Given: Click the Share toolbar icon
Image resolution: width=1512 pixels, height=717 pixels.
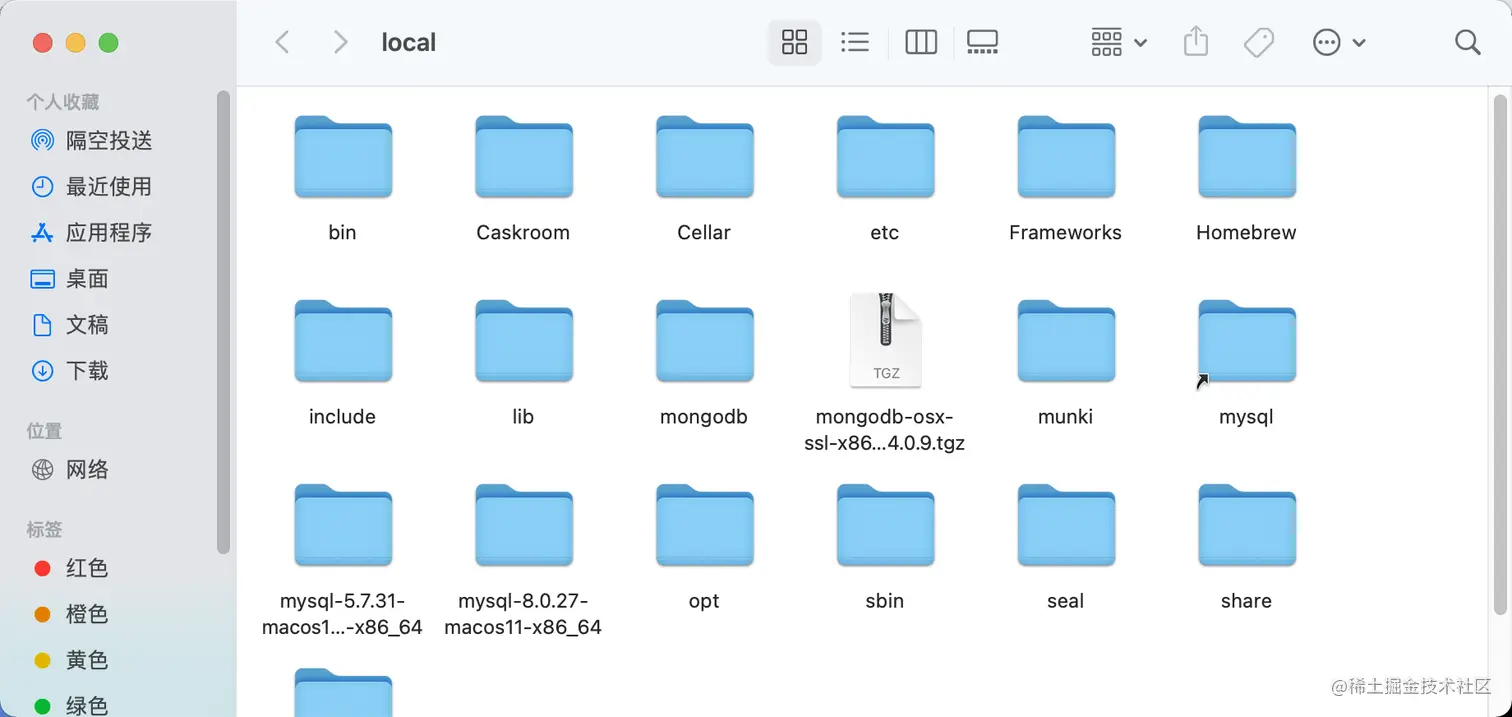Looking at the screenshot, I should pyautogui.click(x=1196, y=42).
